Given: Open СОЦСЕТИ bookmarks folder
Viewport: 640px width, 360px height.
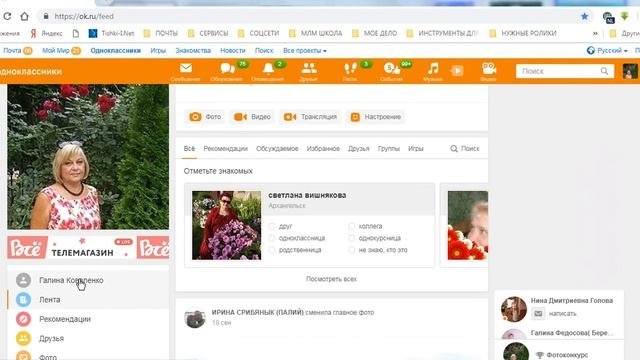Looking at the screenshot, I should point(259,33).
